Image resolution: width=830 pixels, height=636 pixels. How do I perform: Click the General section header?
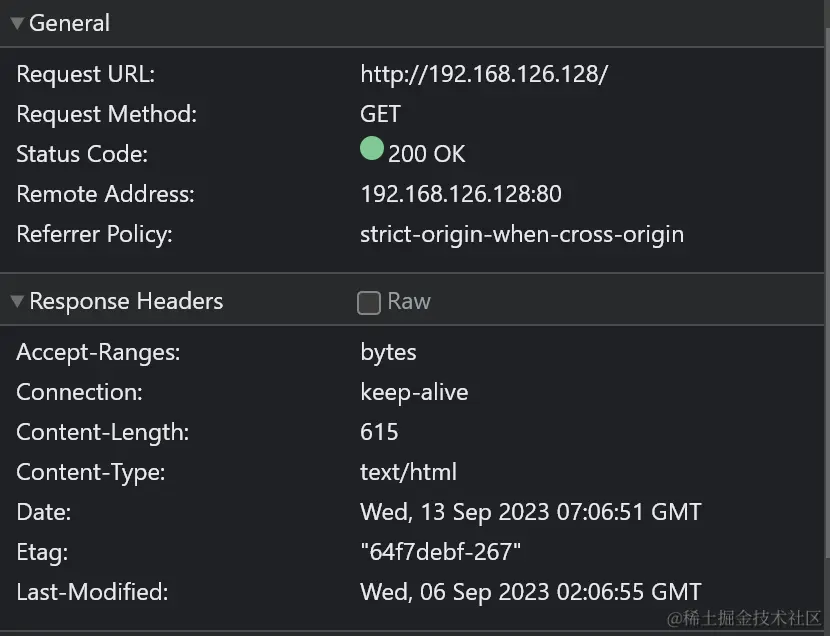[x=69, y=23]
